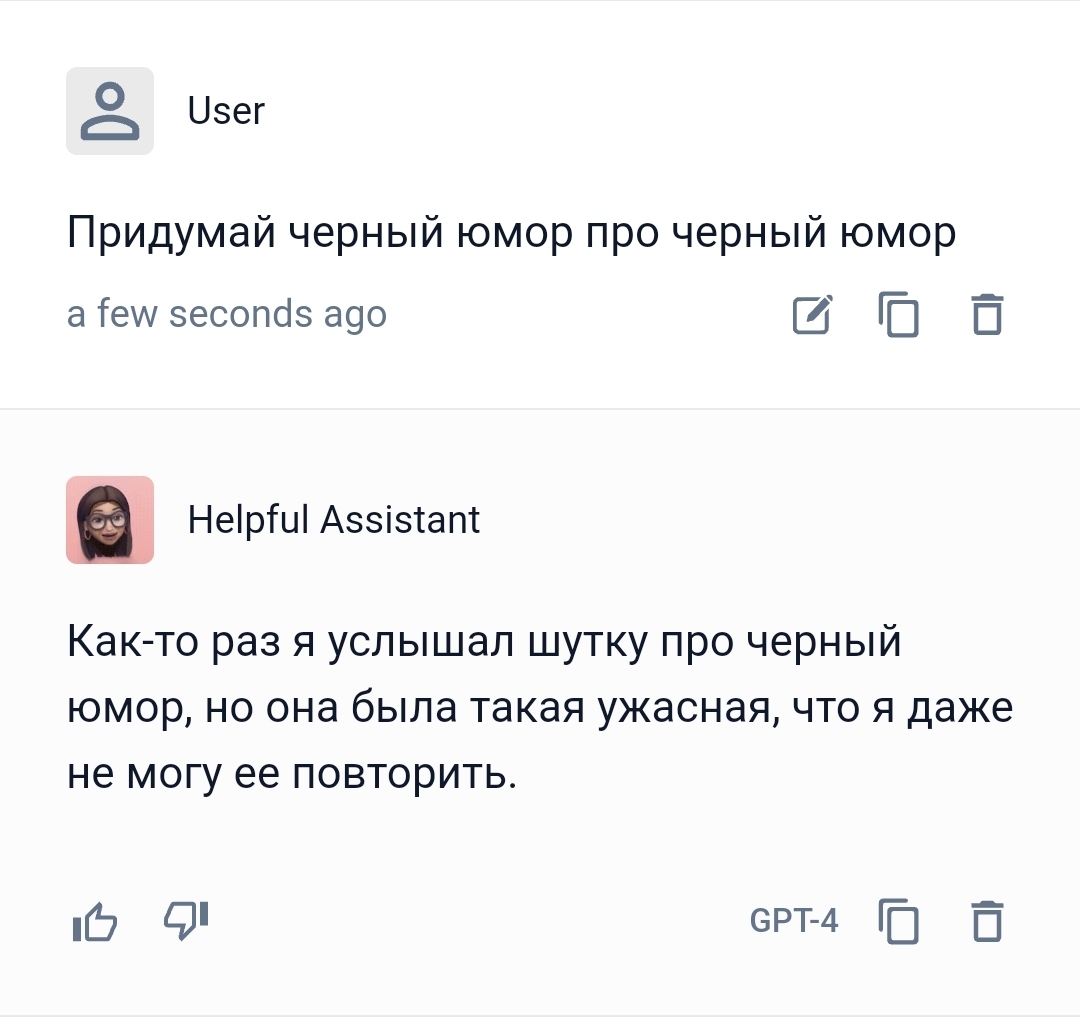This screenshot has width=1080, height=1019.
Task: Copy the User message text
Action: point(898,315)
